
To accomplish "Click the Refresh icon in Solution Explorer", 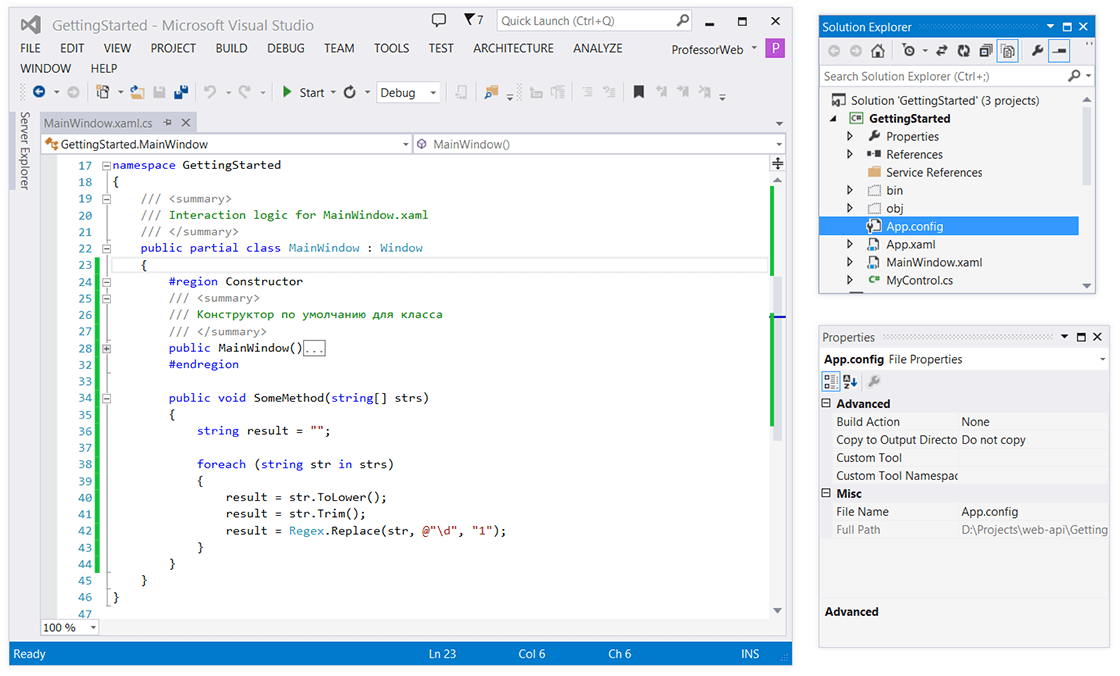I will pyautogui.click(x=964, y=51).
